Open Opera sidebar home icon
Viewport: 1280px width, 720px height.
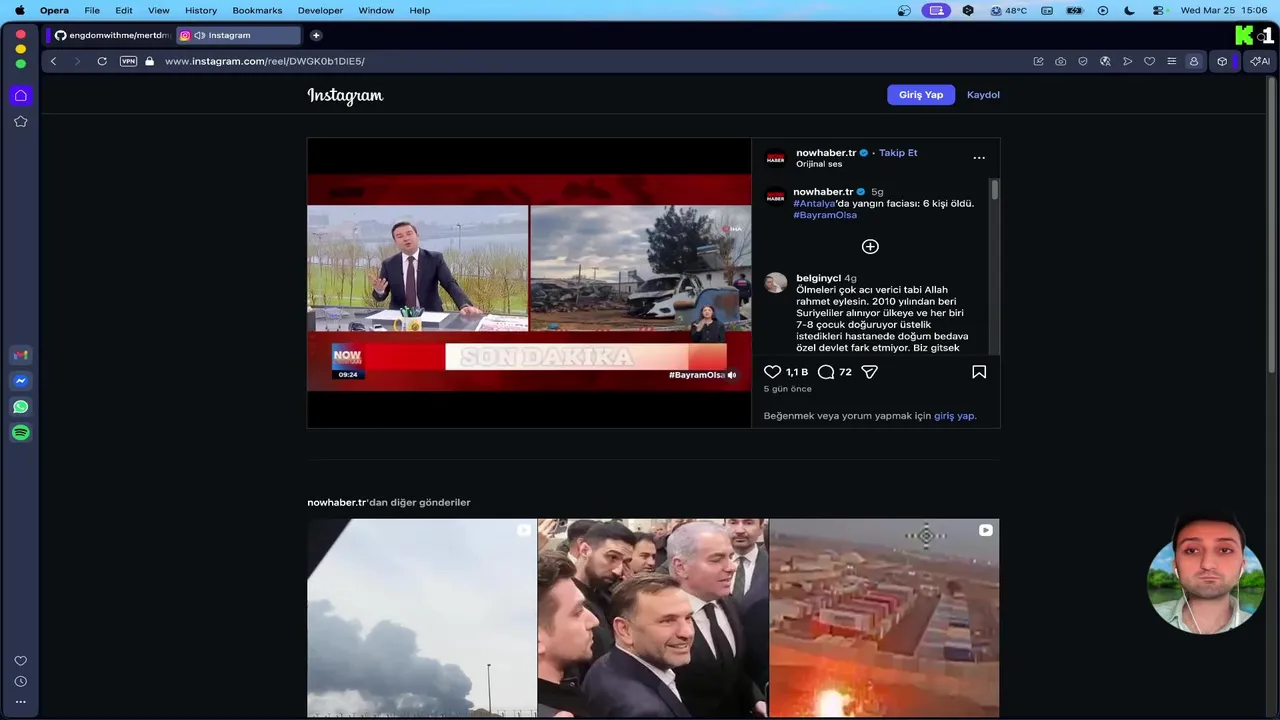pos(20,96)
